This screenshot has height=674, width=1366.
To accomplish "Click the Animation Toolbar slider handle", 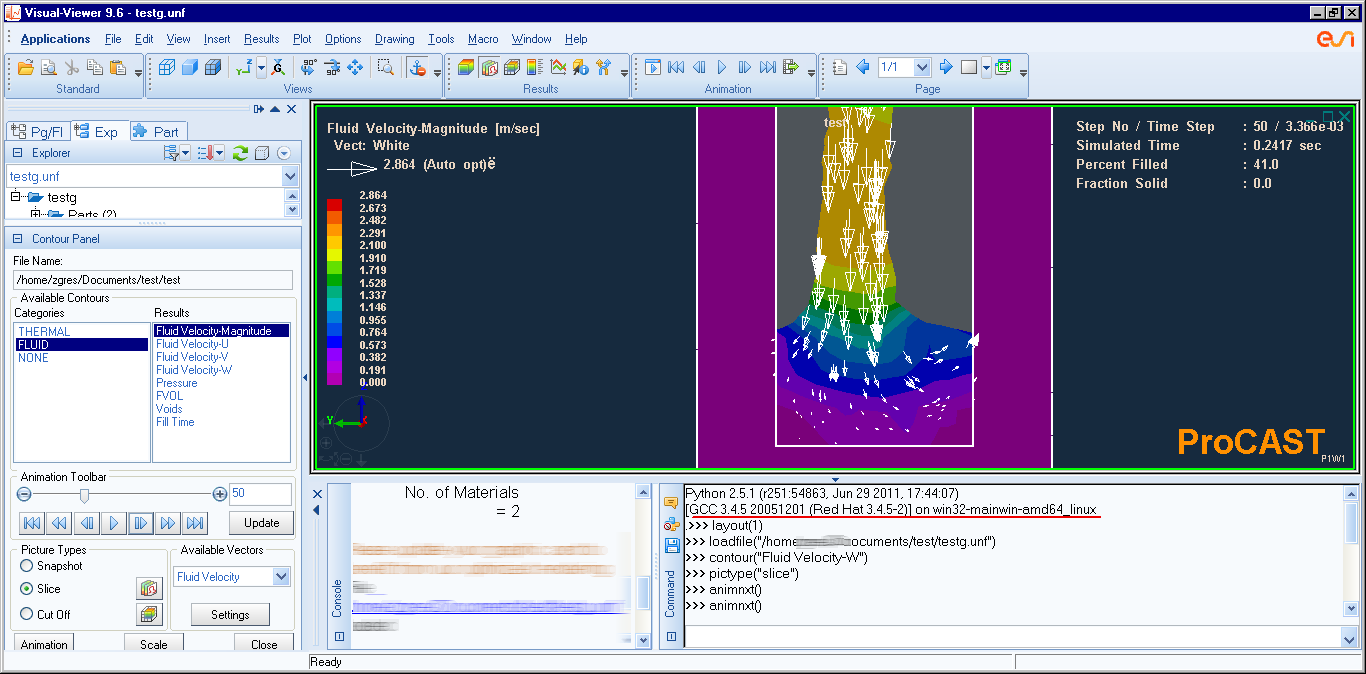I will tap(84, 495).
